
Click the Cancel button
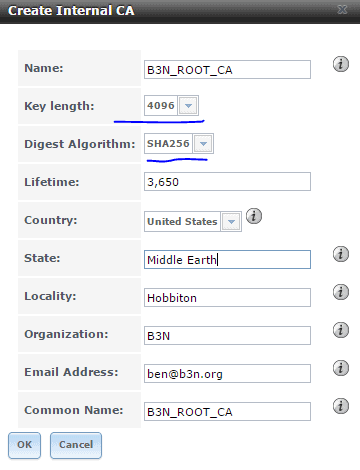[x=76, y=445]
